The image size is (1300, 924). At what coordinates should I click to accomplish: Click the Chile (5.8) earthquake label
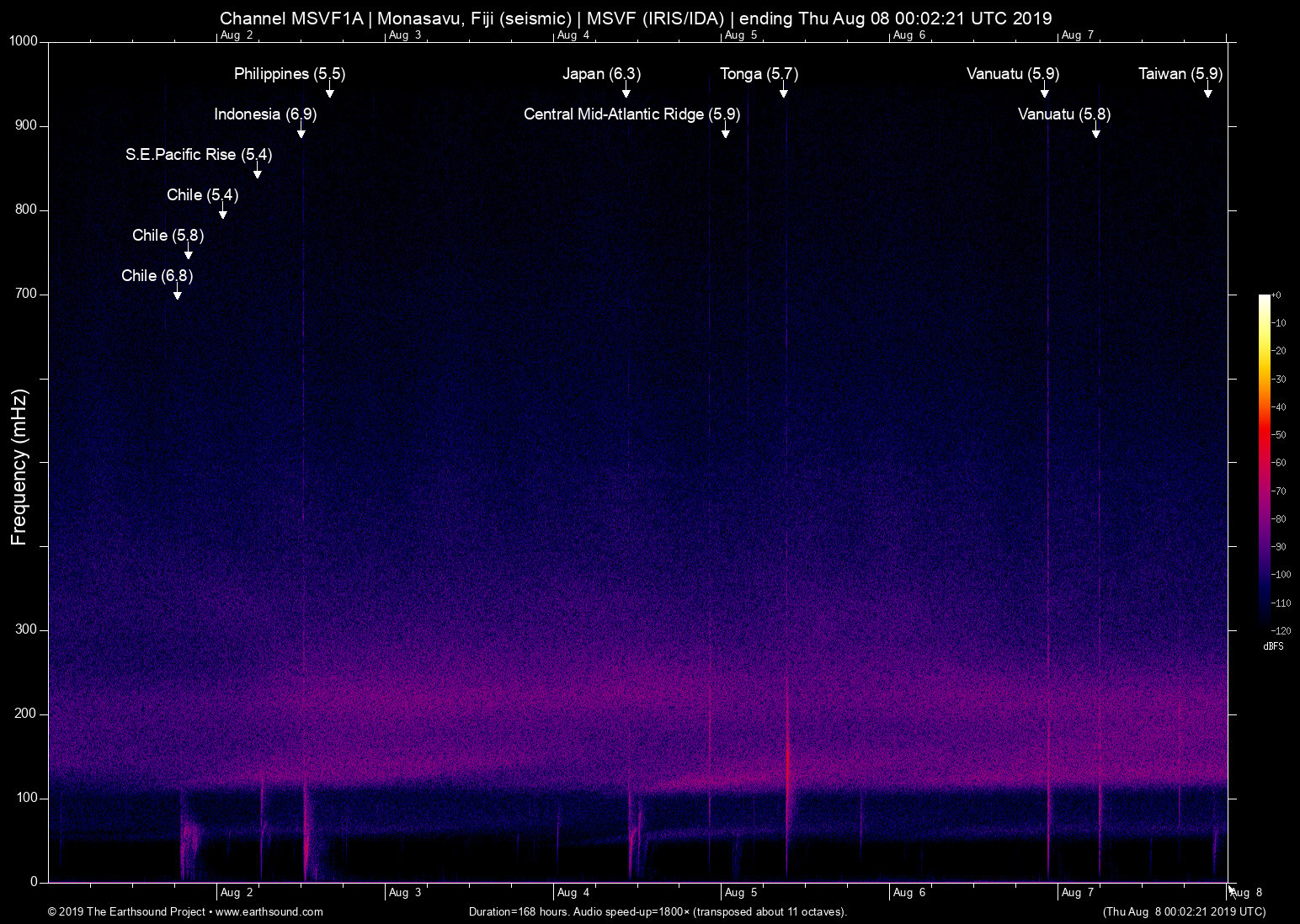click(168, 236)
